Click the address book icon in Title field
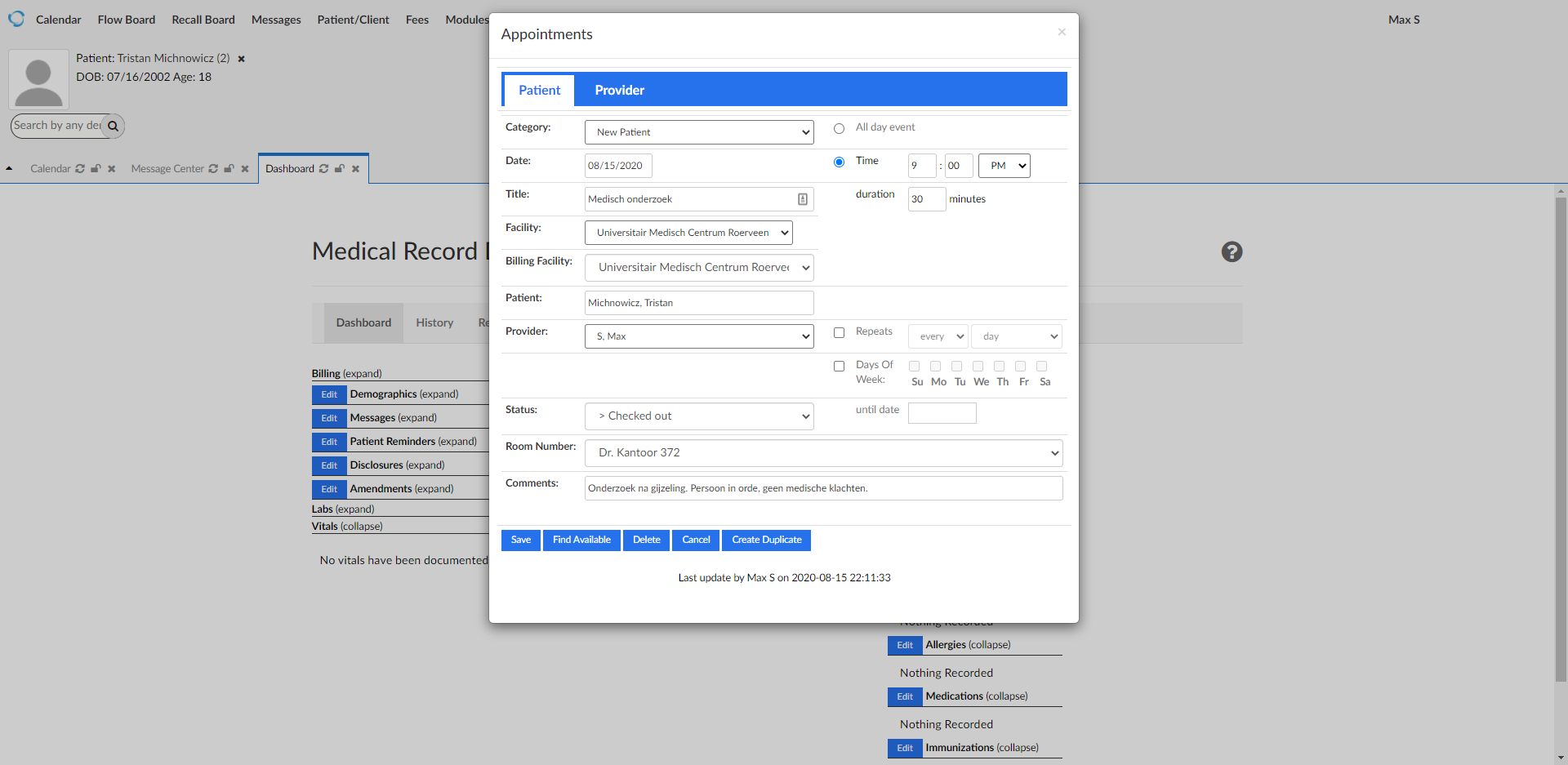 click(x=803, y=199)
